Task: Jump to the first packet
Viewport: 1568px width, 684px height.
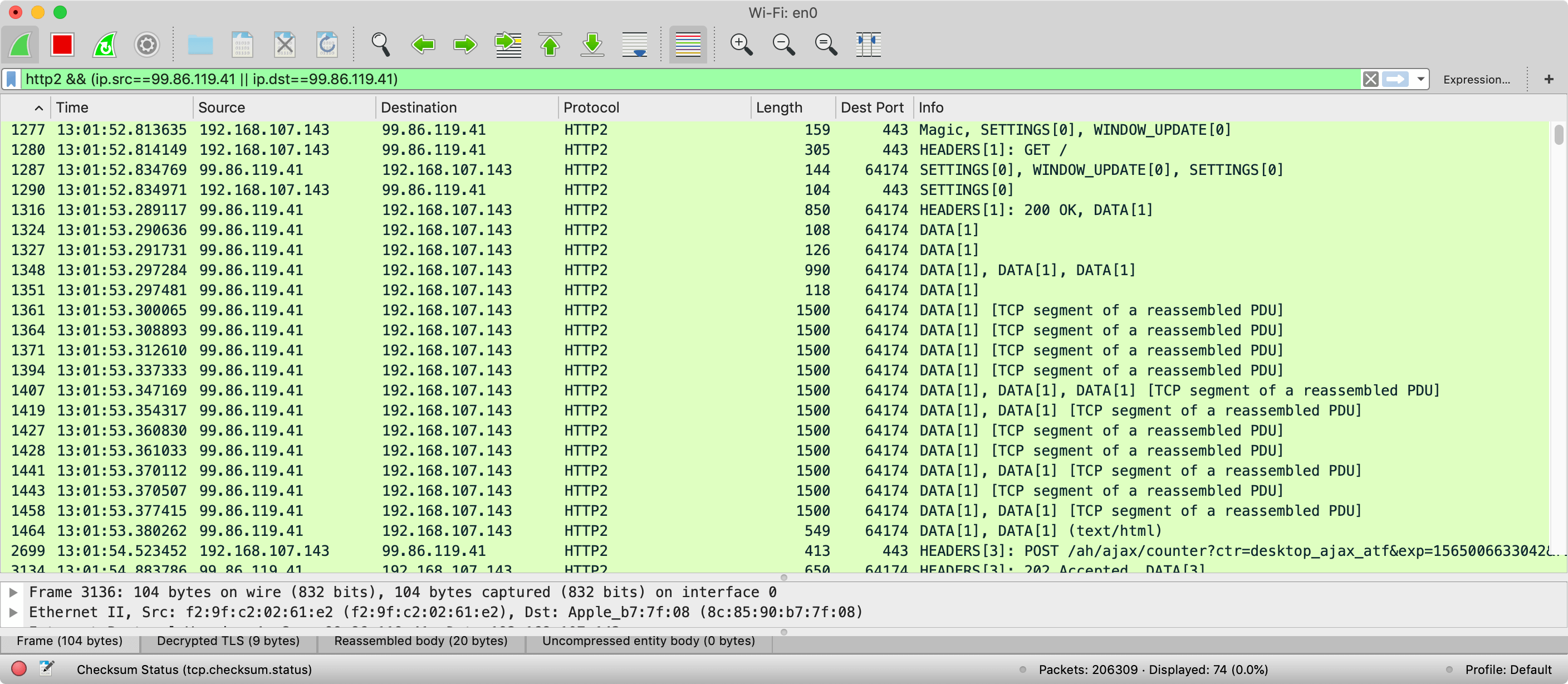Action: pos(550,45)
